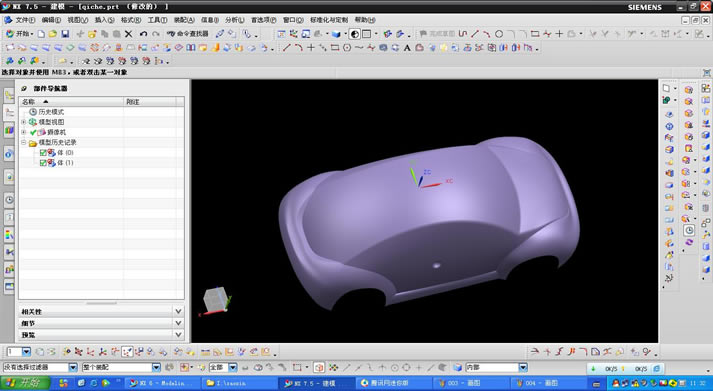The width and height of the screenshot is (713, 391).
Task: Open the Analysis (分析) menu
Action: [x=235, y=20]
